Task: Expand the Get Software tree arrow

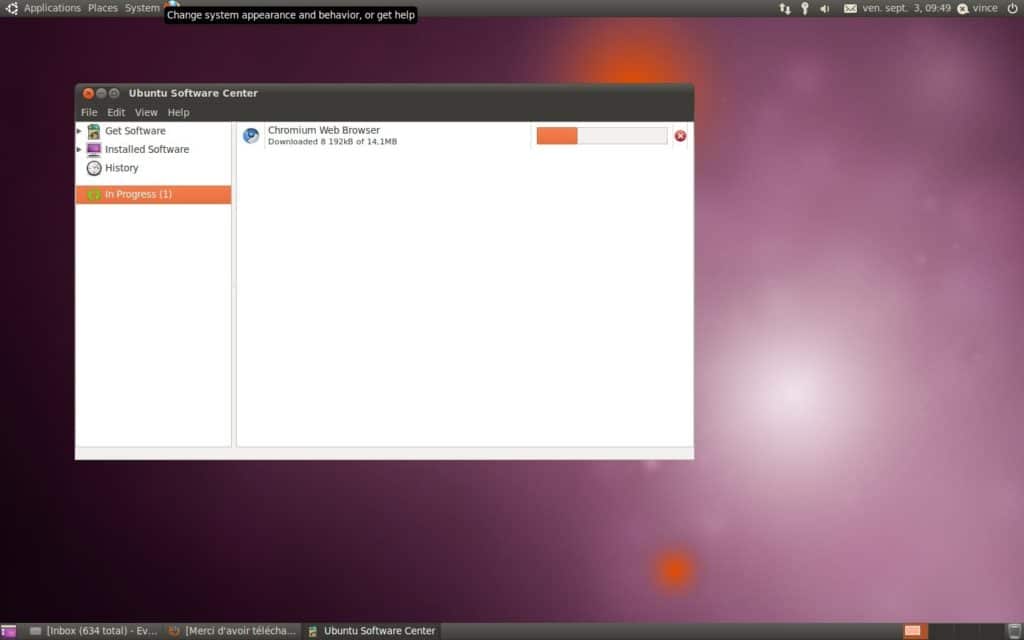Action: coord(80,131)
